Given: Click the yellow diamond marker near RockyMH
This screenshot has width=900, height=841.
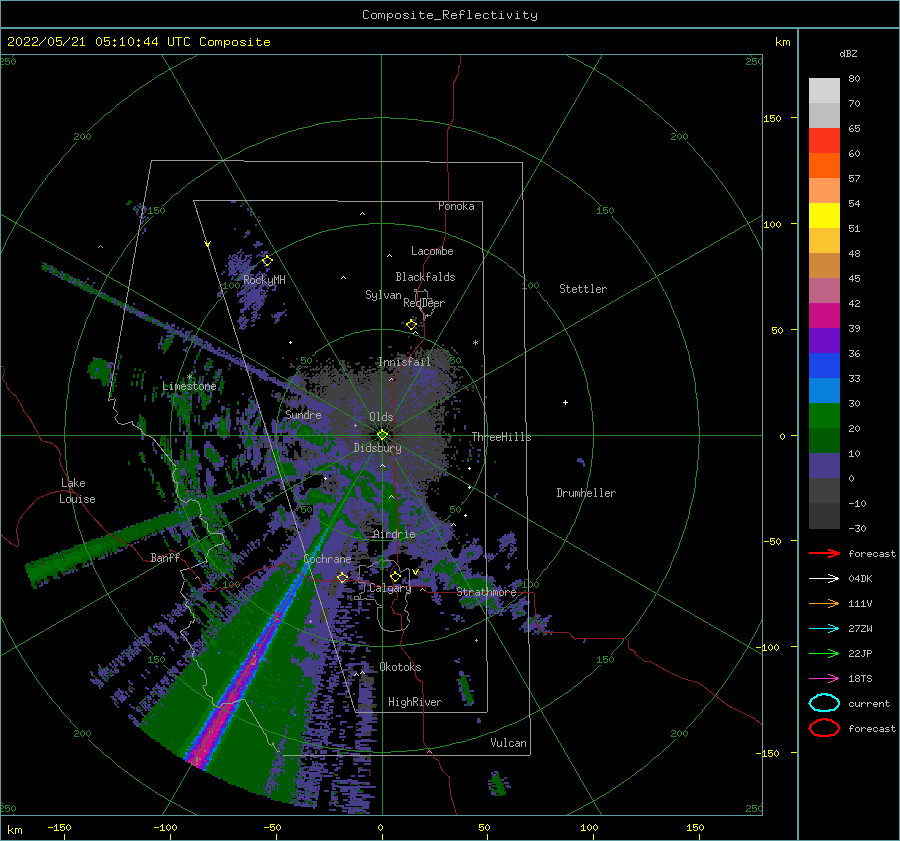Looking at the screenshot, I should 267,261.
